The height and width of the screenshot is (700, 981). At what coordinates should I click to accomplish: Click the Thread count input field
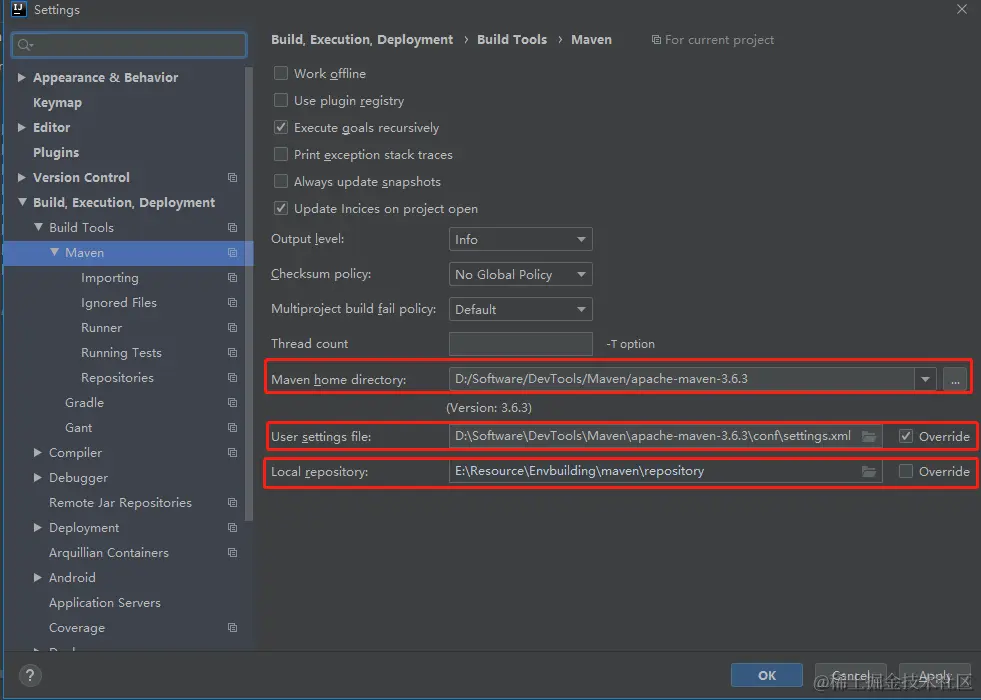coord(521,344)
